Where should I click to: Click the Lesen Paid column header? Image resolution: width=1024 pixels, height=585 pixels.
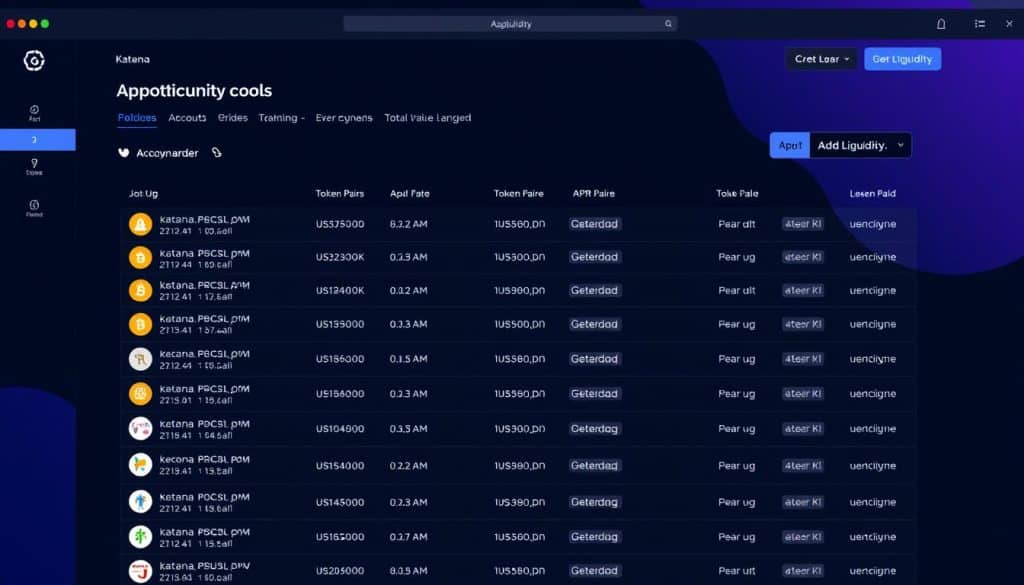[x=872, y=193]
